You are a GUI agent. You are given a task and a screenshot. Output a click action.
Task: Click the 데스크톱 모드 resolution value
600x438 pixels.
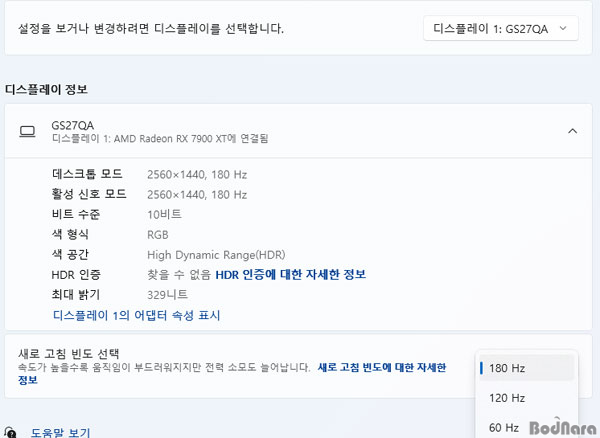tap(197, 175)
